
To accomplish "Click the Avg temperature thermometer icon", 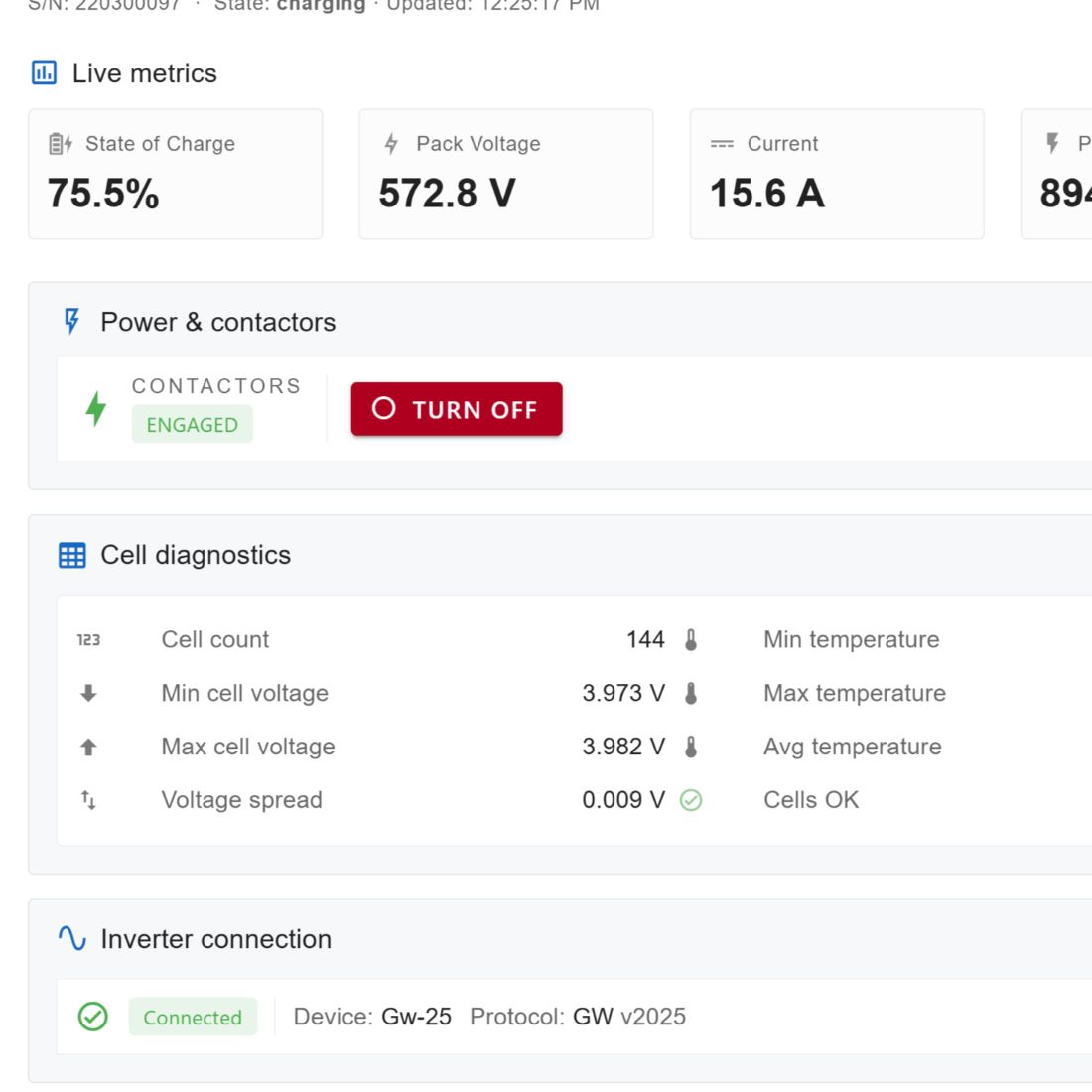I will (x=691, y=747).
